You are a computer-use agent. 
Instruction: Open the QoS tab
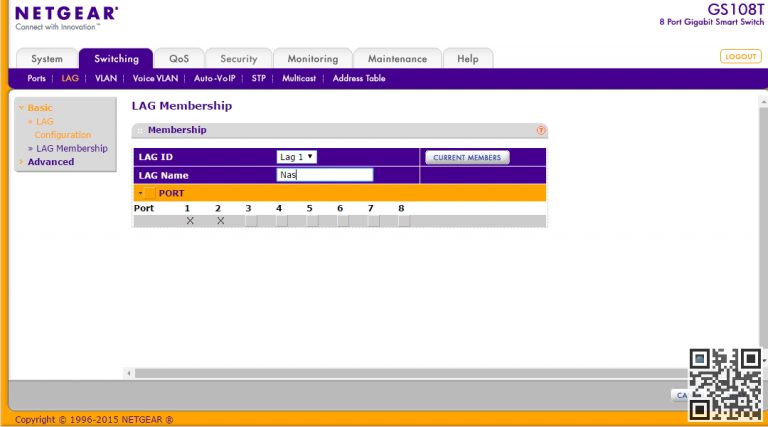point(179,59)
